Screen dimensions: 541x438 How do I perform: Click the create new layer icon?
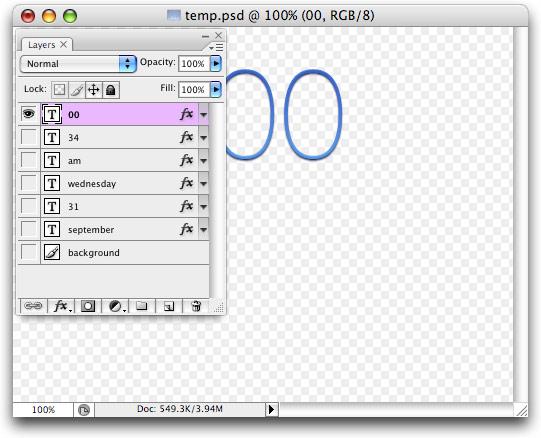click(169, 306)
